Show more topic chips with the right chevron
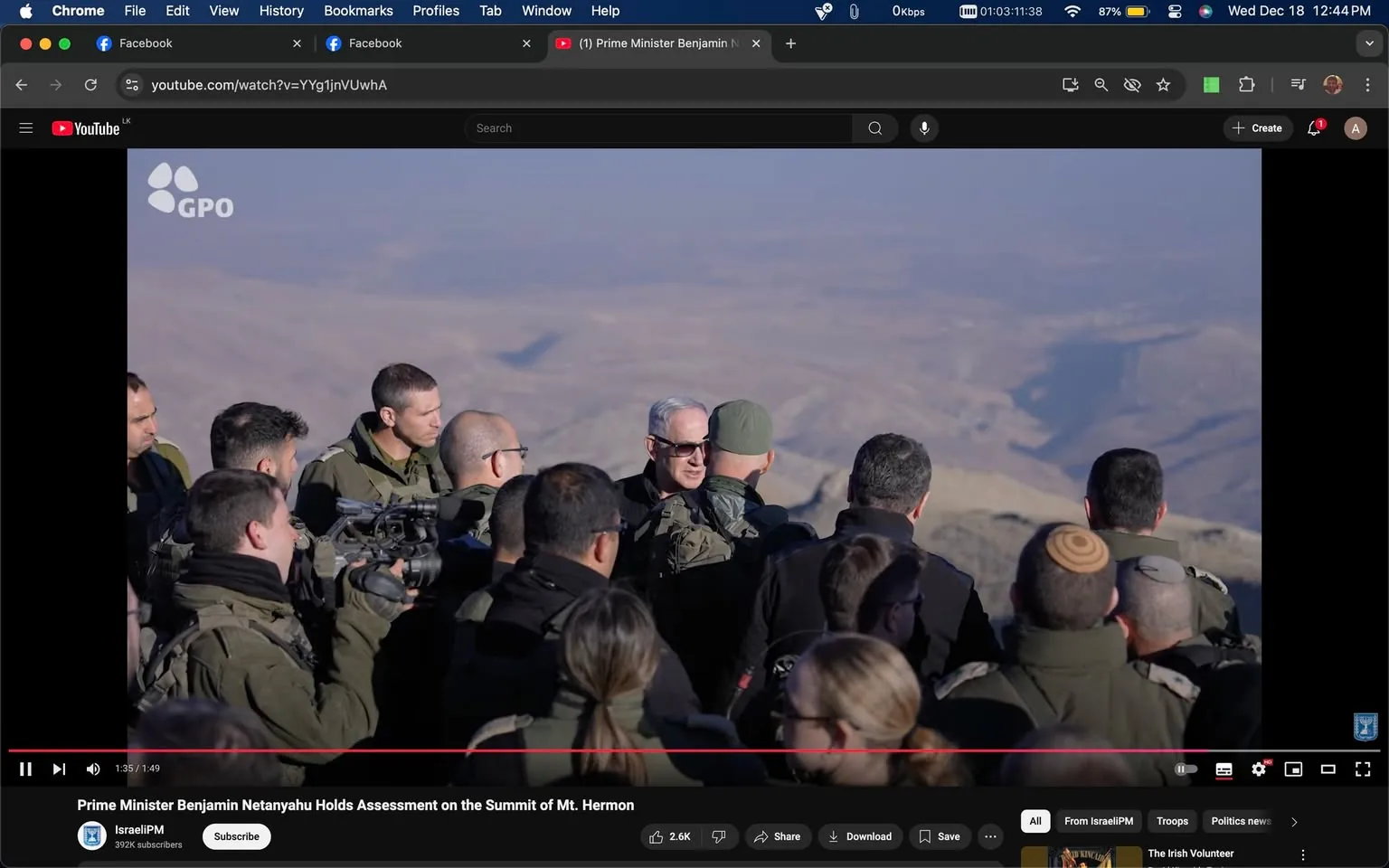Image resolution: width=1389 pixels, height=868 pixels. (1293, 821)
